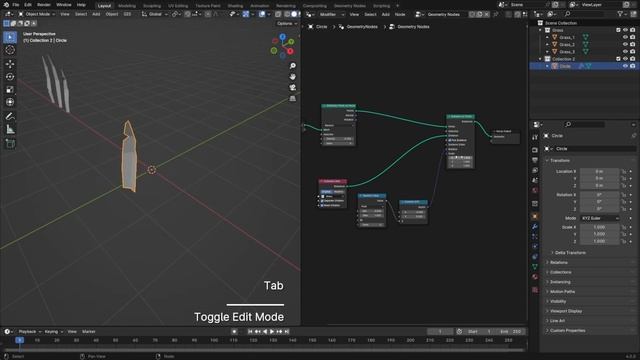The image size is (640, 360).
Task: Expand the Visibility panel
Action: pos(558,301)
